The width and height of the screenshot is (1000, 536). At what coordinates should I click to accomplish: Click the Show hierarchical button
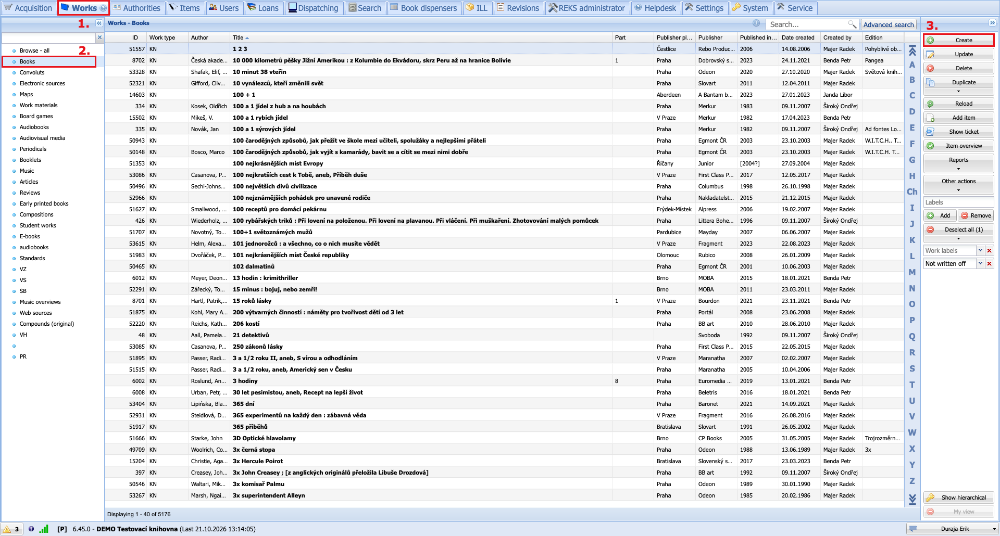point(959,497)
